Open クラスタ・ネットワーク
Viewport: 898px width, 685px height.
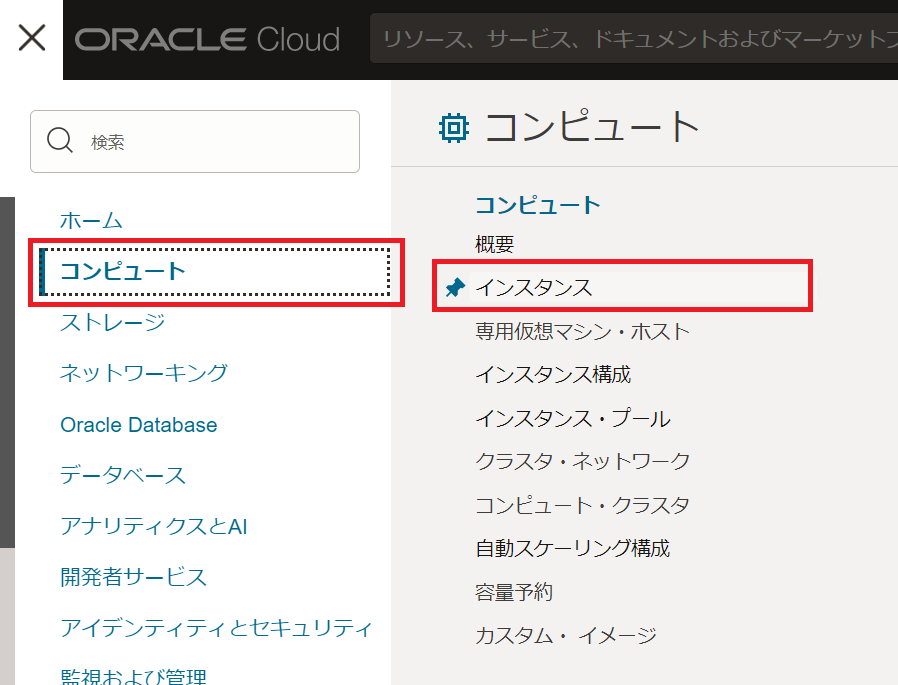click(582, 461)
